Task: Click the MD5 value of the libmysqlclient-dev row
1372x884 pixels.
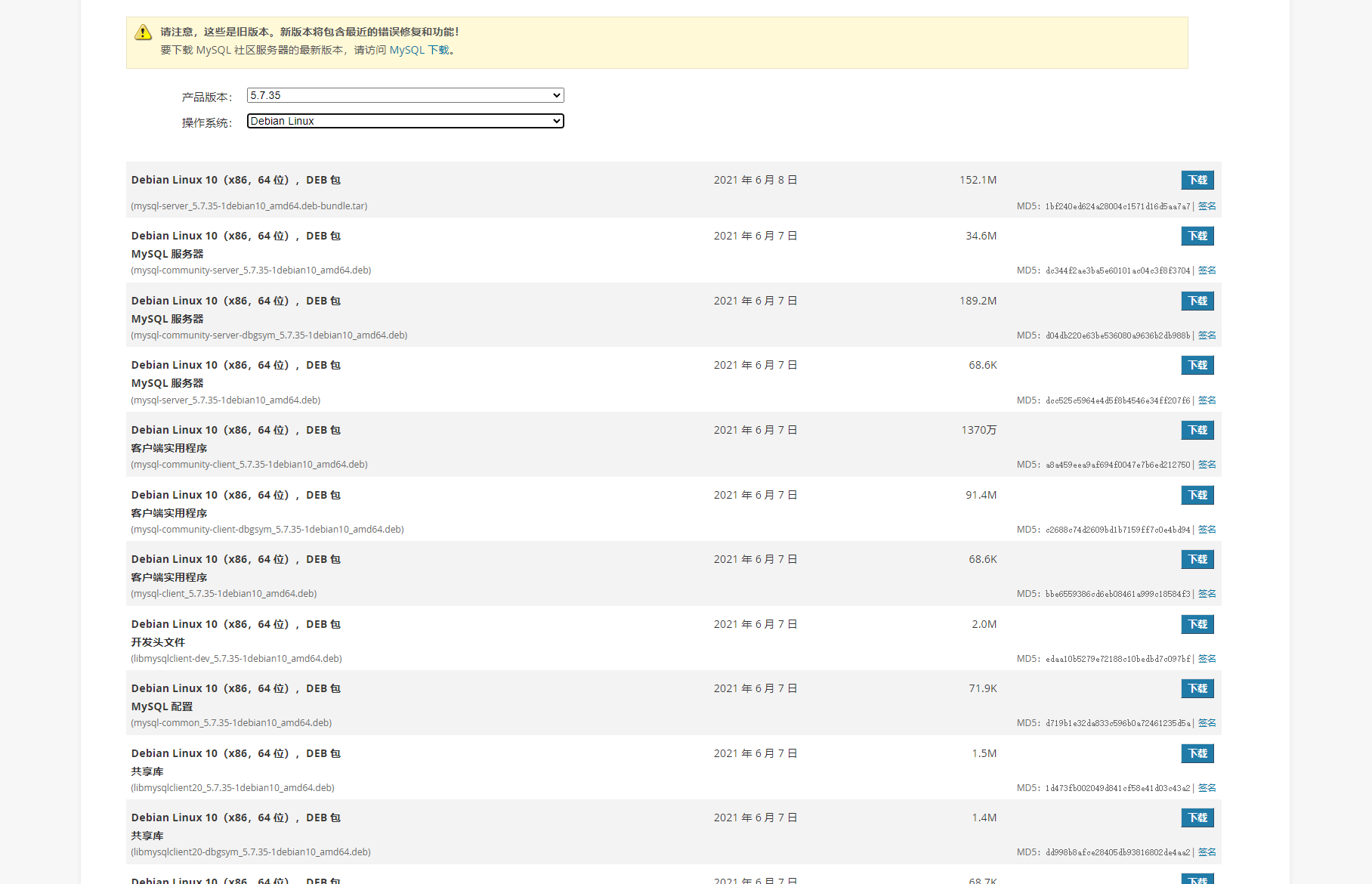Action: [x=1117, y=659]
